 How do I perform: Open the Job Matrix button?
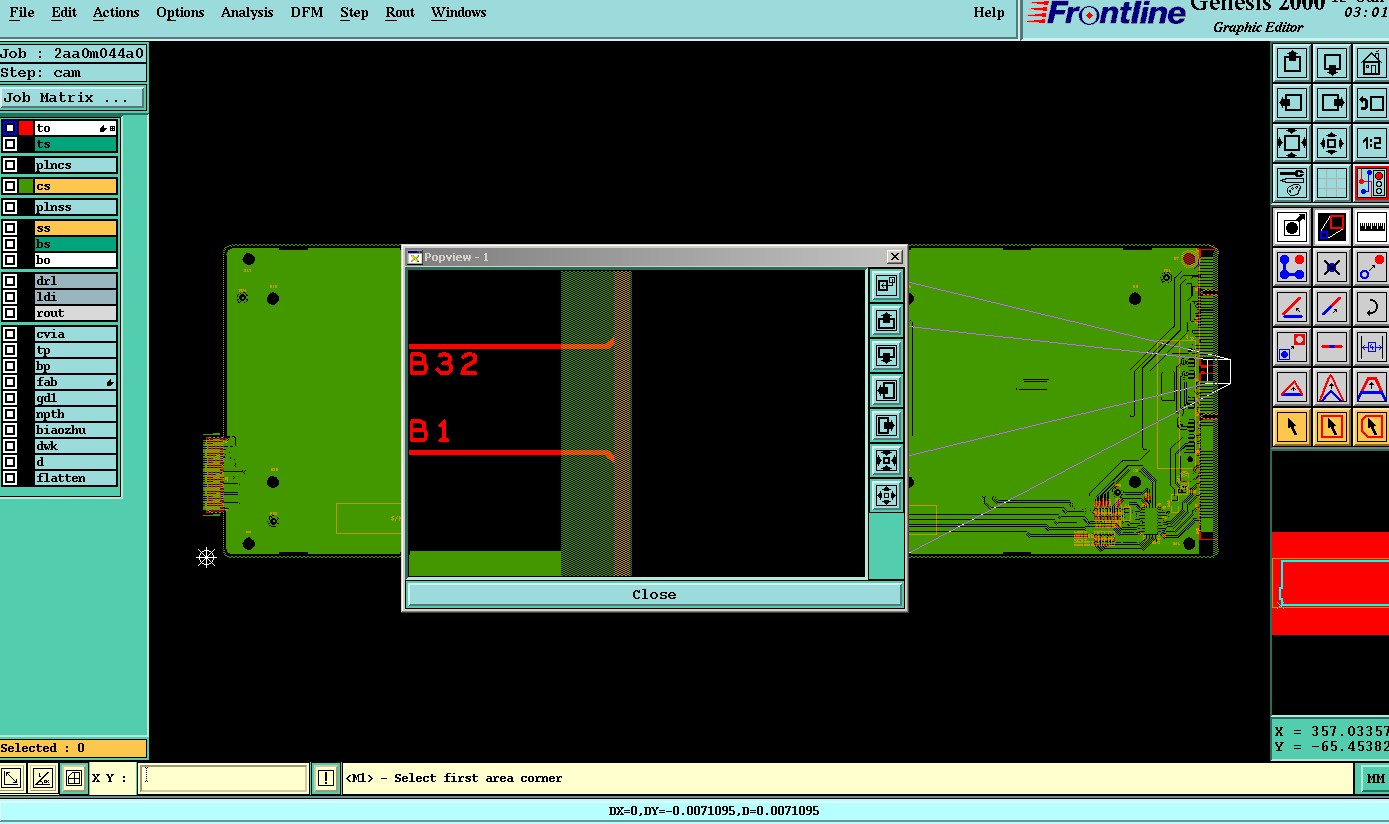coord(72,97)
